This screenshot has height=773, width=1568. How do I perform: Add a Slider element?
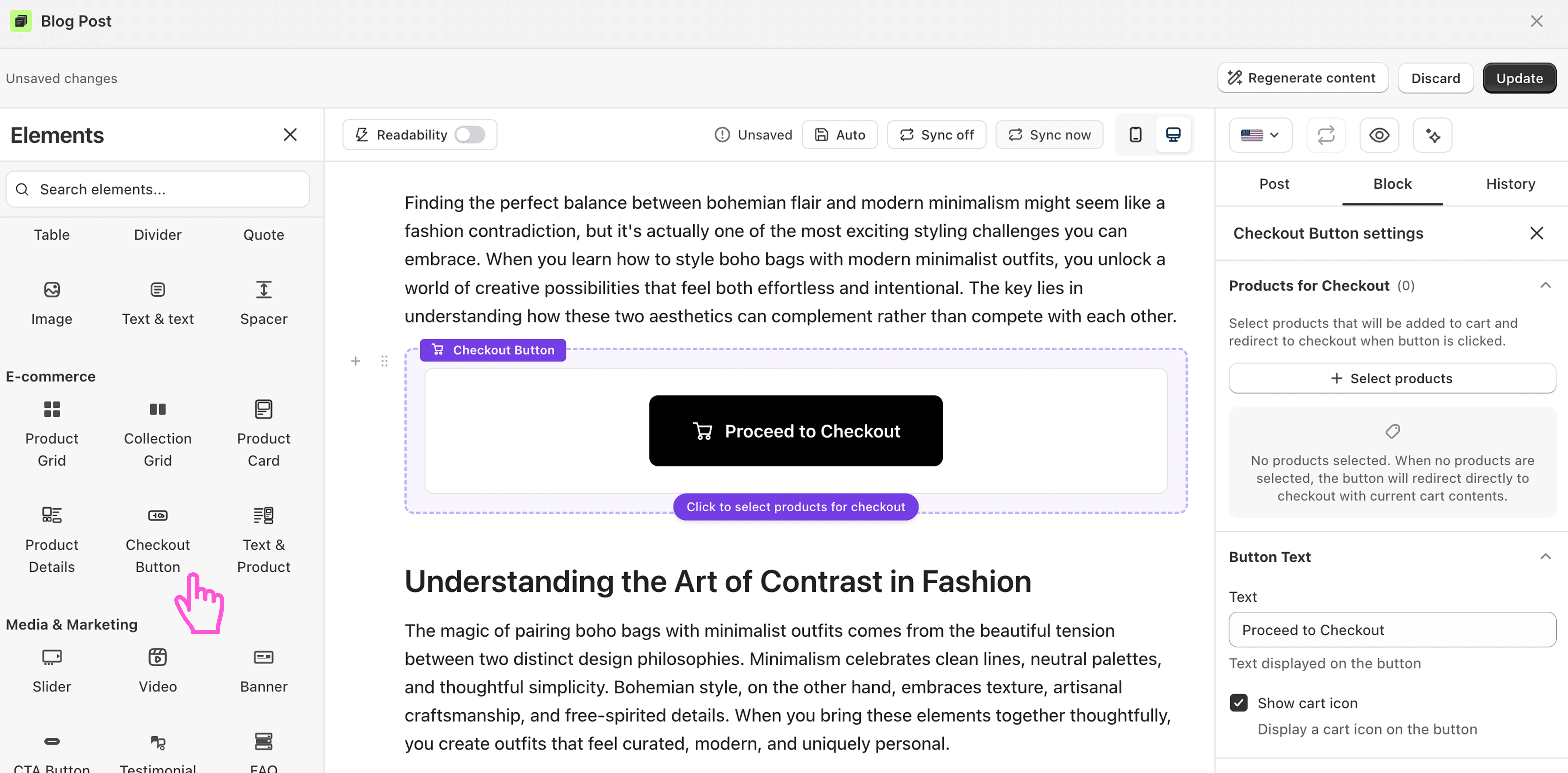coord(52,671)
